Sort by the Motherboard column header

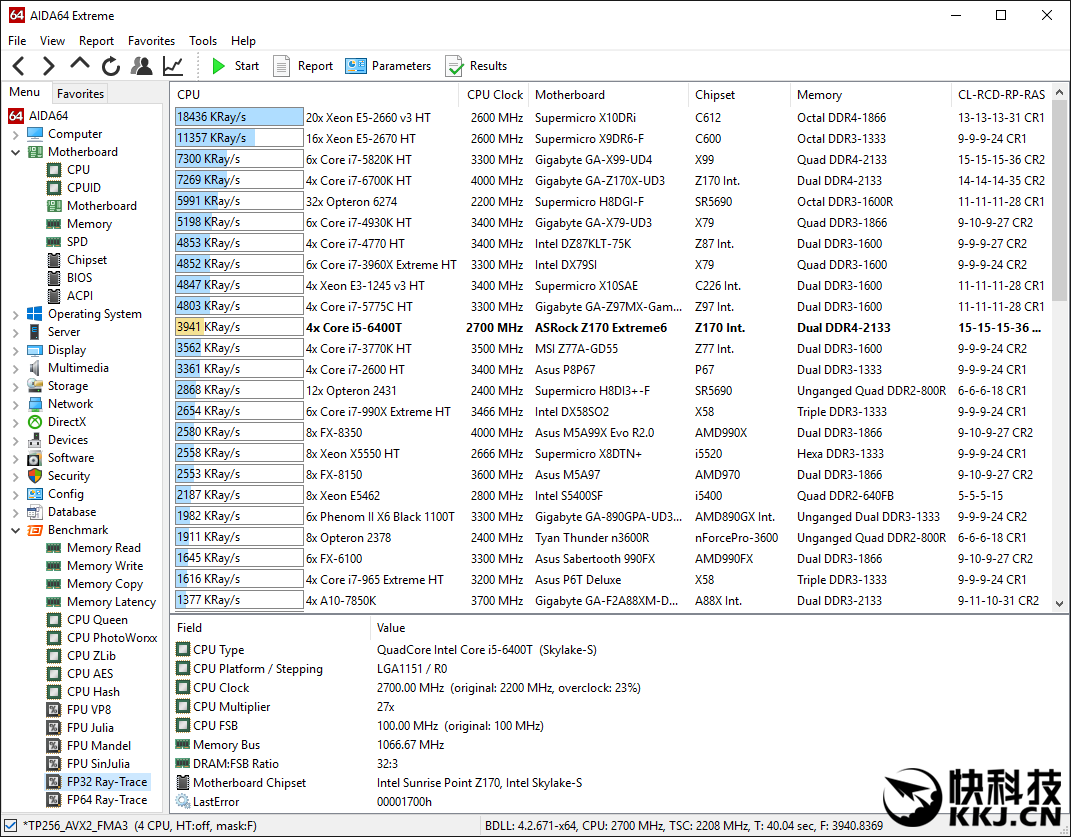tap(608, 95)
